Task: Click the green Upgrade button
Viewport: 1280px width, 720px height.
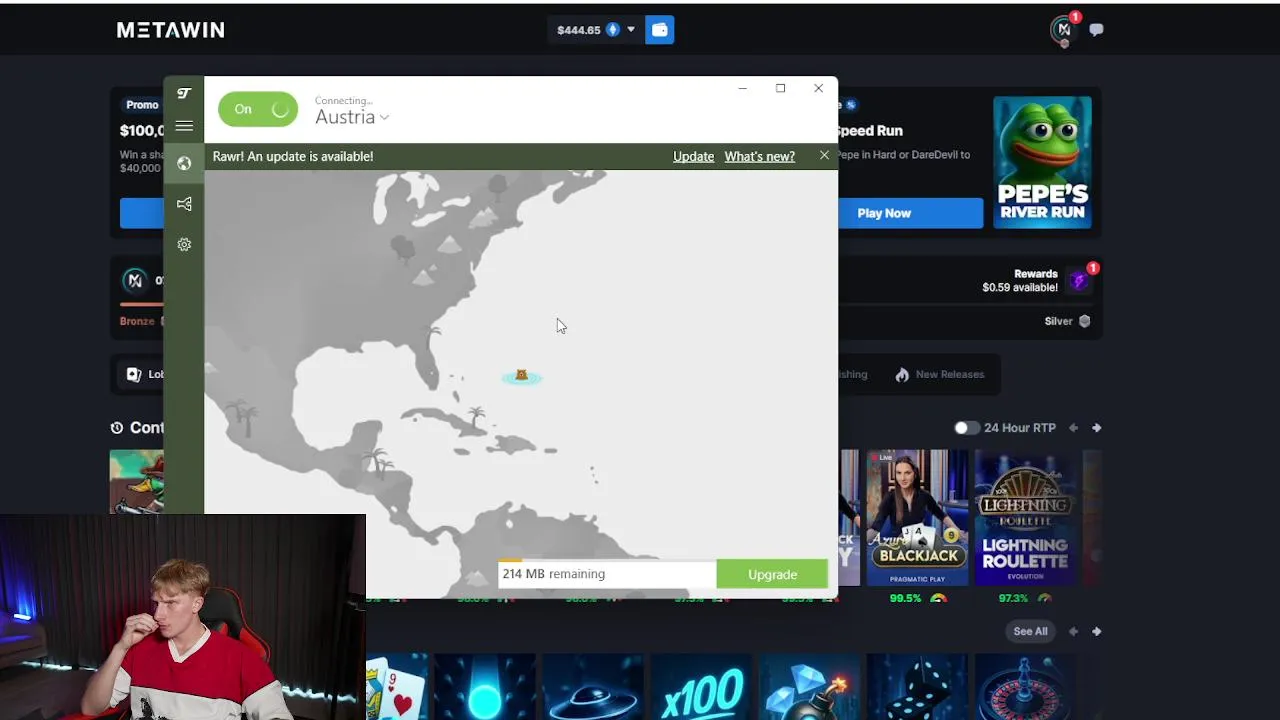Action: [772, 575]
